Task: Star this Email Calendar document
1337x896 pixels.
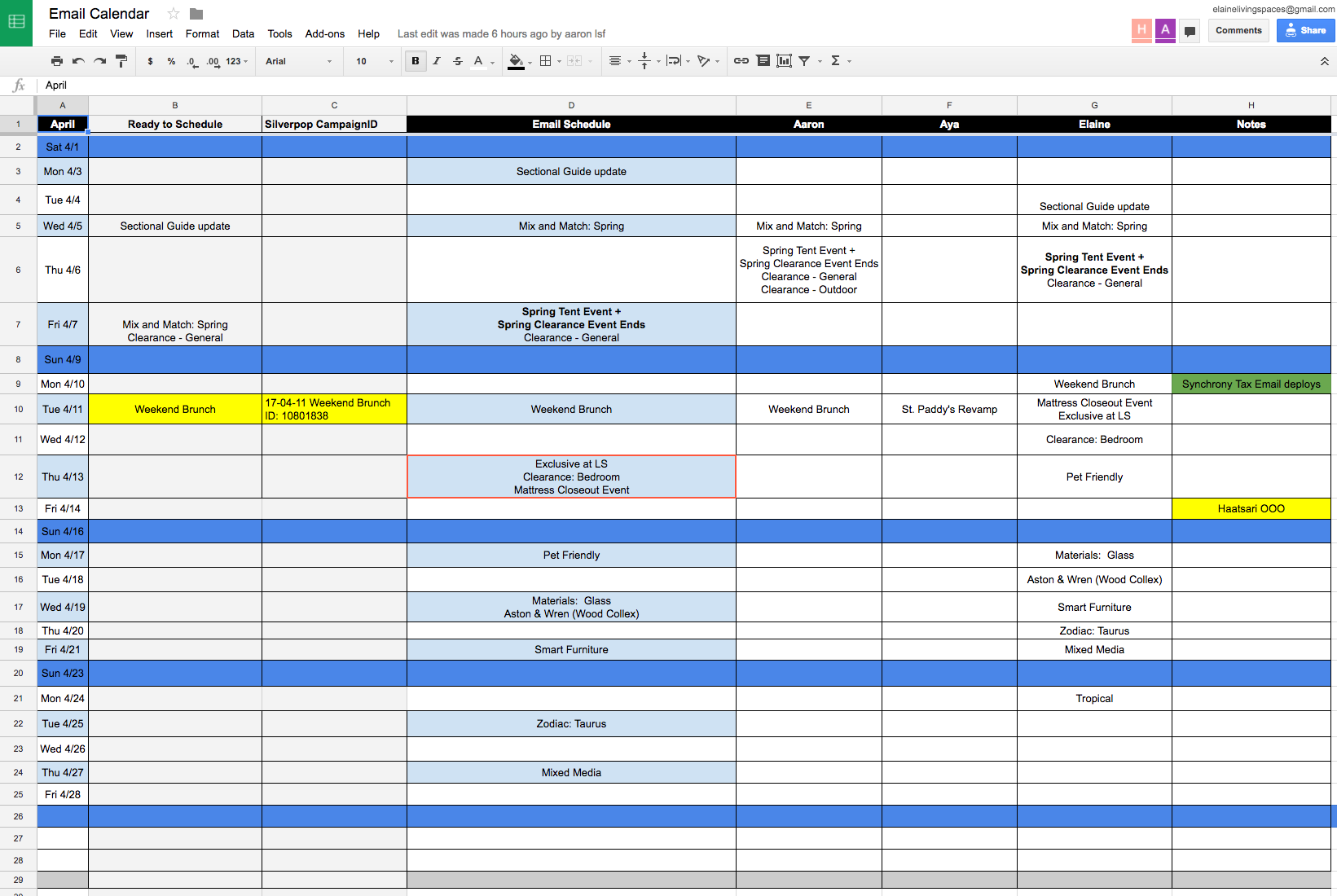Action: (x=174, y=14)
